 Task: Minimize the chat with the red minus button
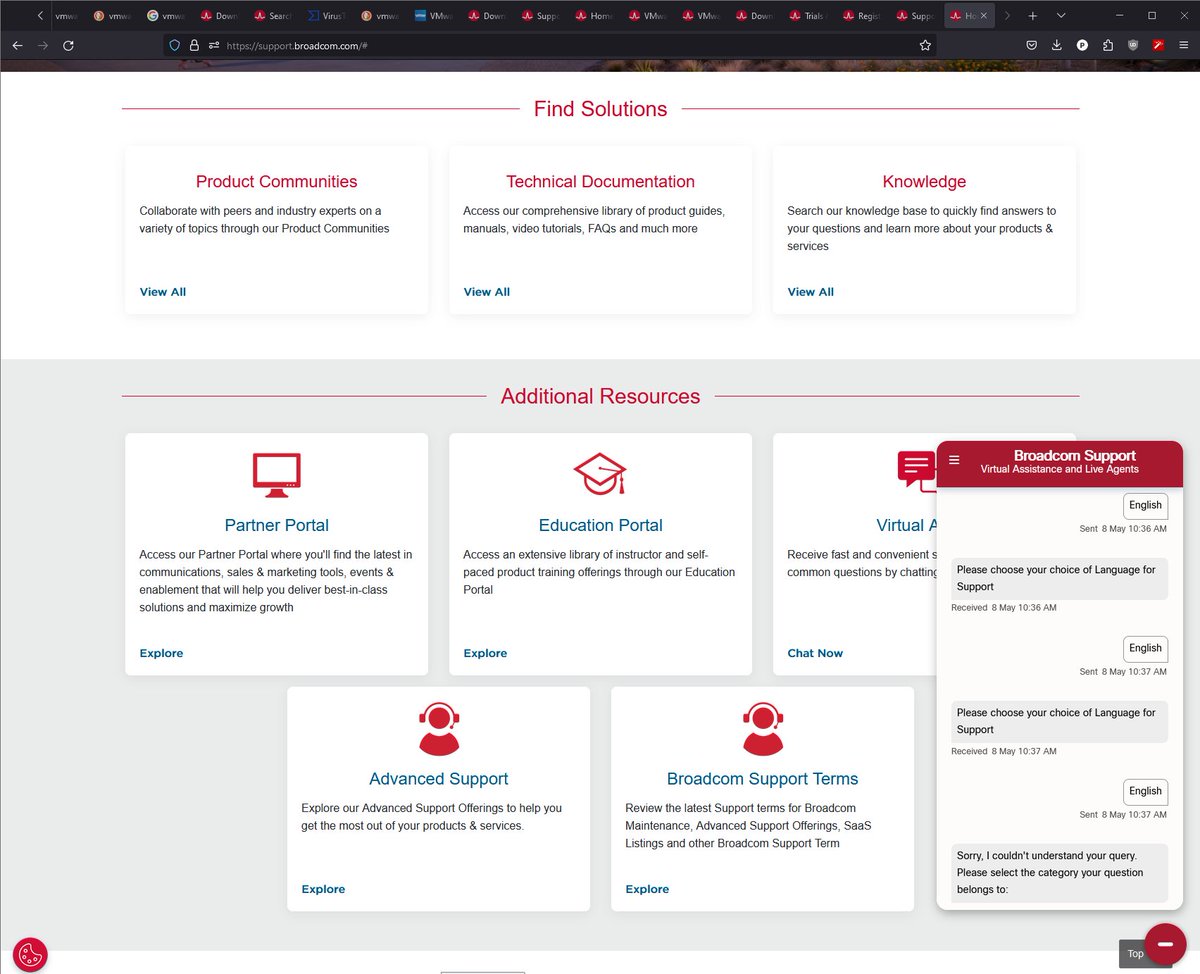point(1165,944)
